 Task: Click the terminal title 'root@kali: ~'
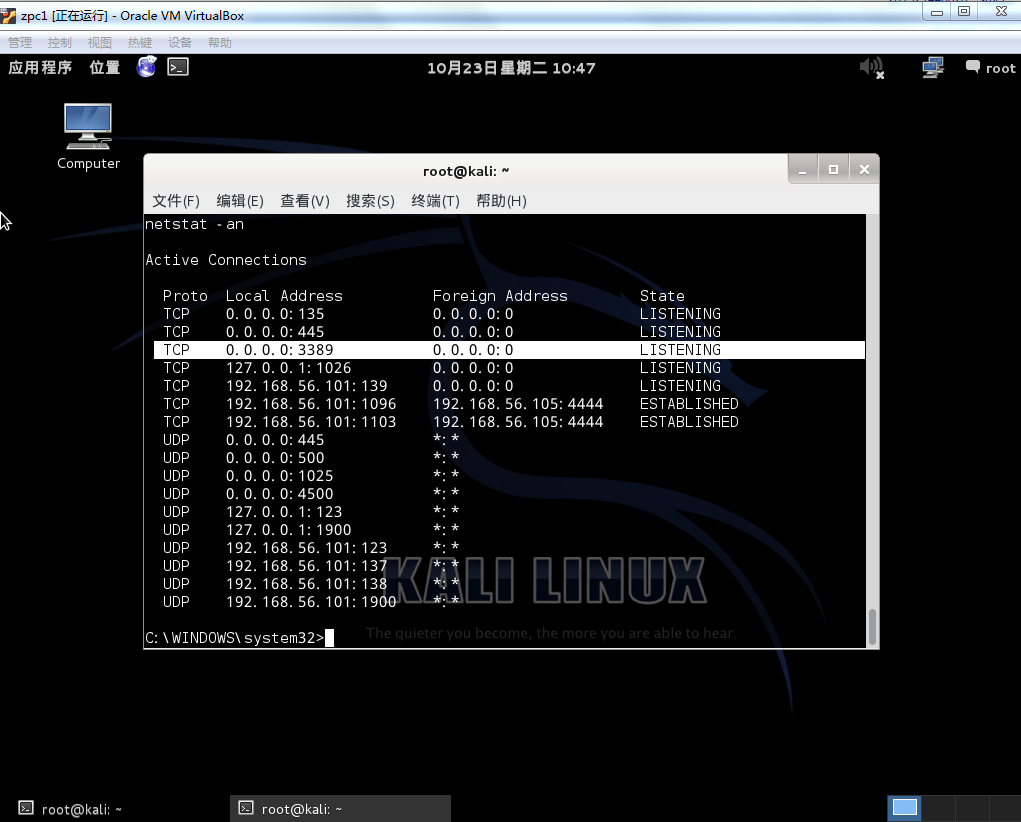pos(466,171)
